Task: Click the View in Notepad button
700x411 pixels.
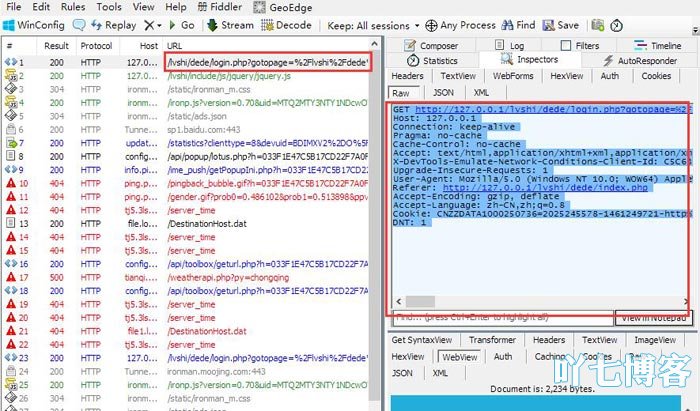Action: click(654, 318)
